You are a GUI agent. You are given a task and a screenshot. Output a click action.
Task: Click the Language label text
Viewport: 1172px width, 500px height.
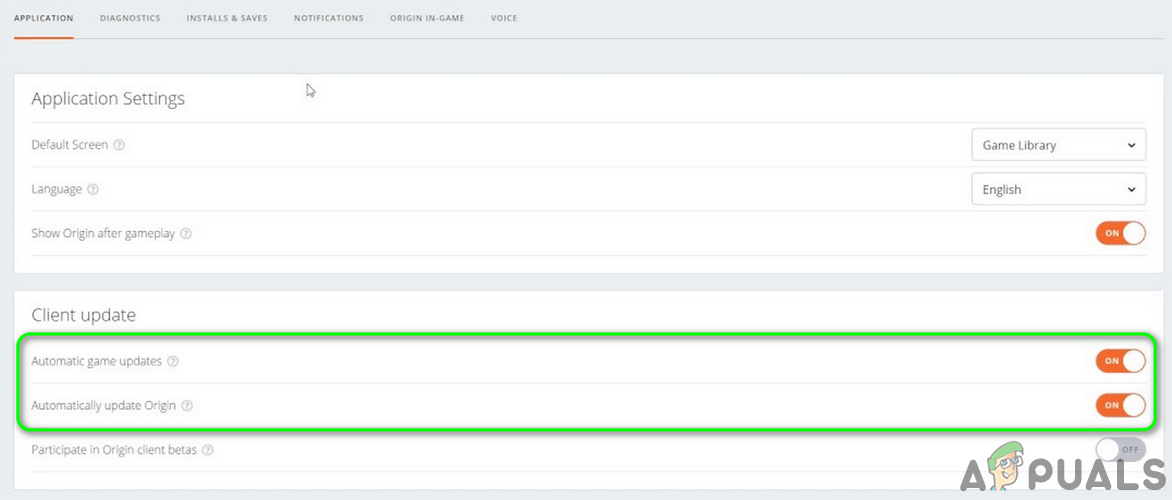(57, 190)
